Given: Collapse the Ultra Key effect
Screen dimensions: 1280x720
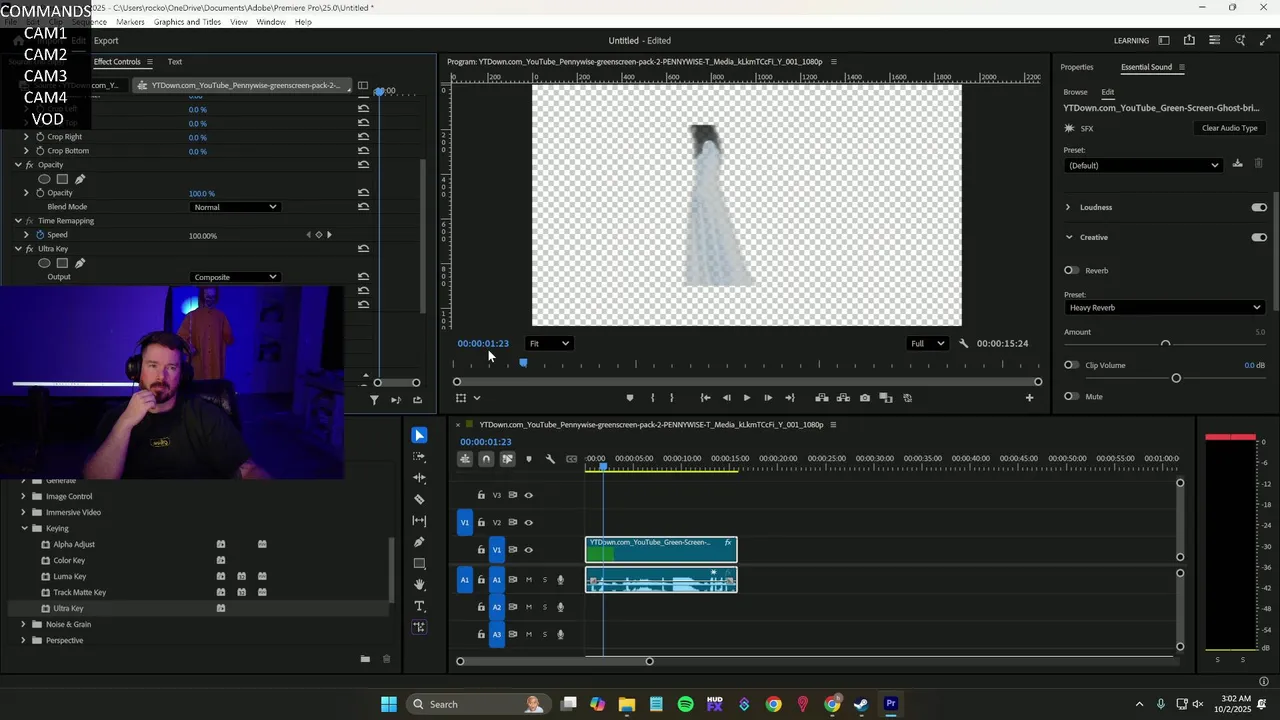Looking at the screenshot, I should (x=18, y=249).
